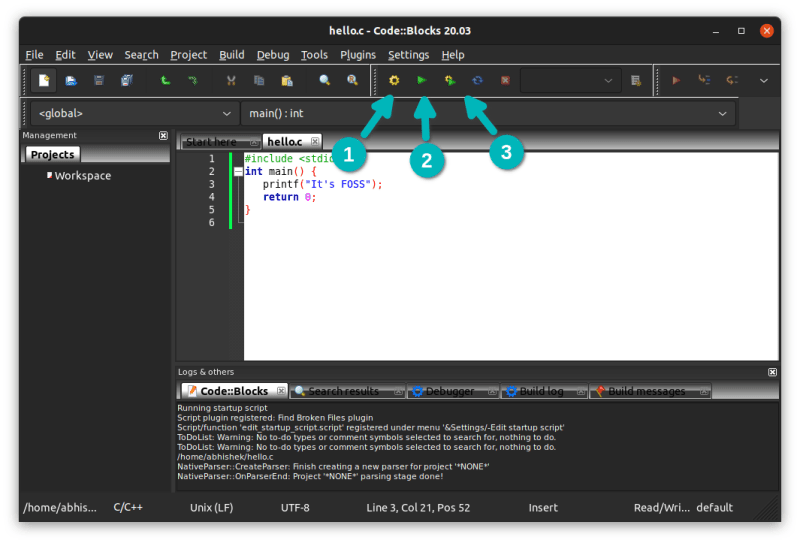The height and width of the screenshot is (543, 800).
Task: Close the Management panel
Action: [164, 136]
